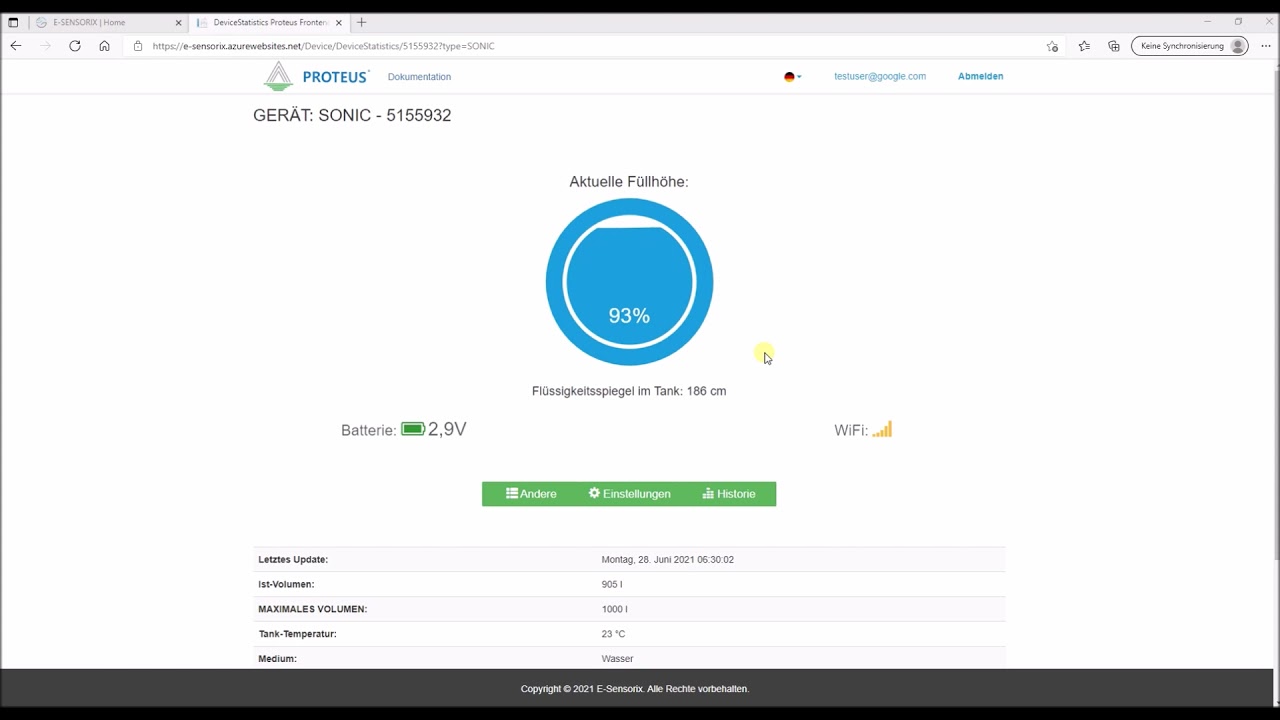
Task: Go to browser home icon
Action: pyautogui.click(x=104, y=46)
